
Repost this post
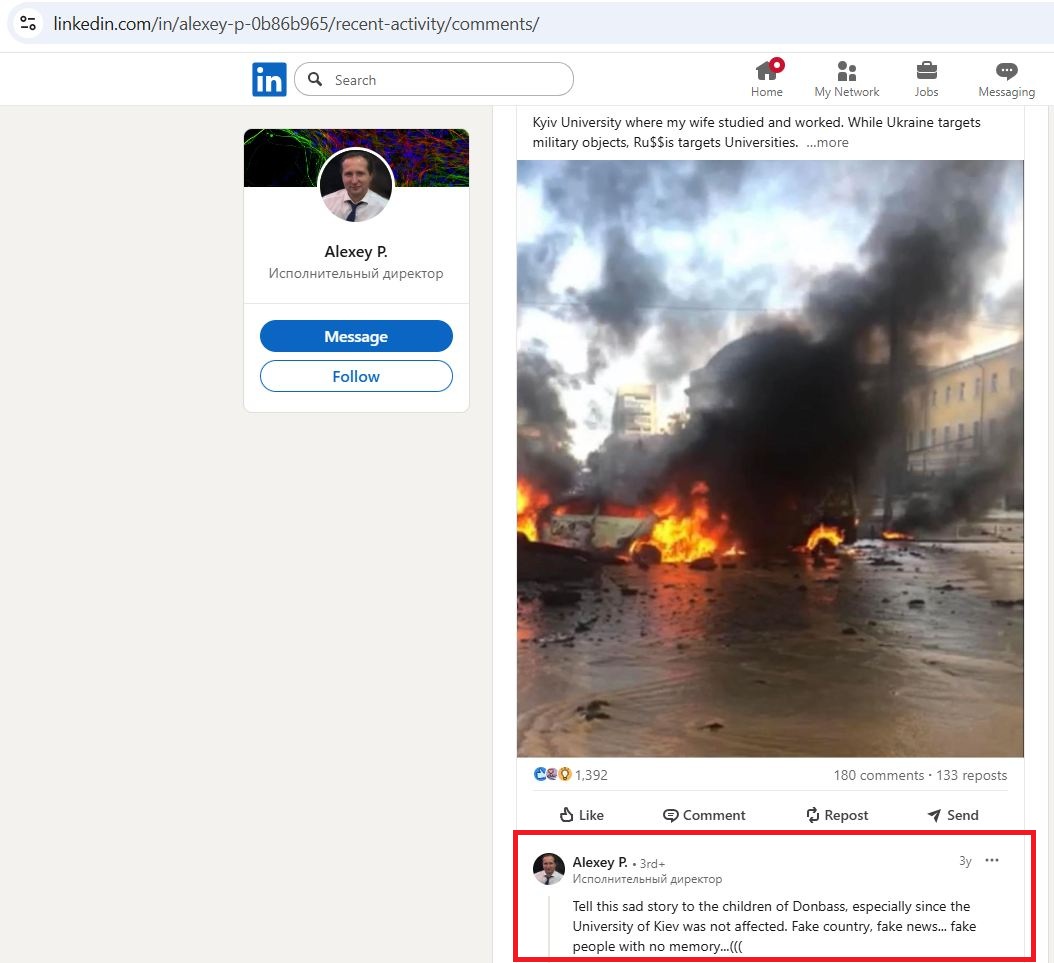point(837,815)
